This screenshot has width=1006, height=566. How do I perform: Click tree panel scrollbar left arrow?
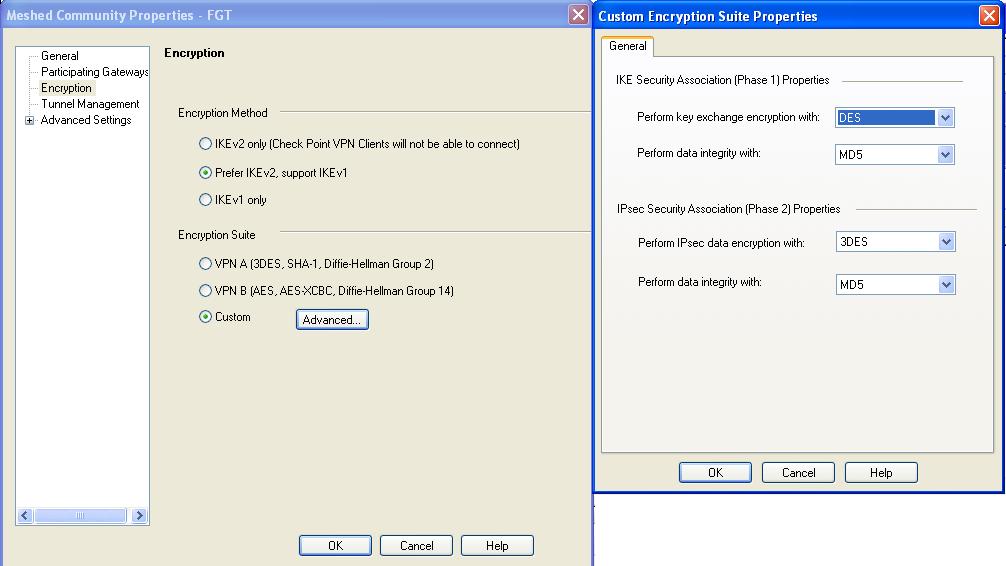tap(25, 515)
